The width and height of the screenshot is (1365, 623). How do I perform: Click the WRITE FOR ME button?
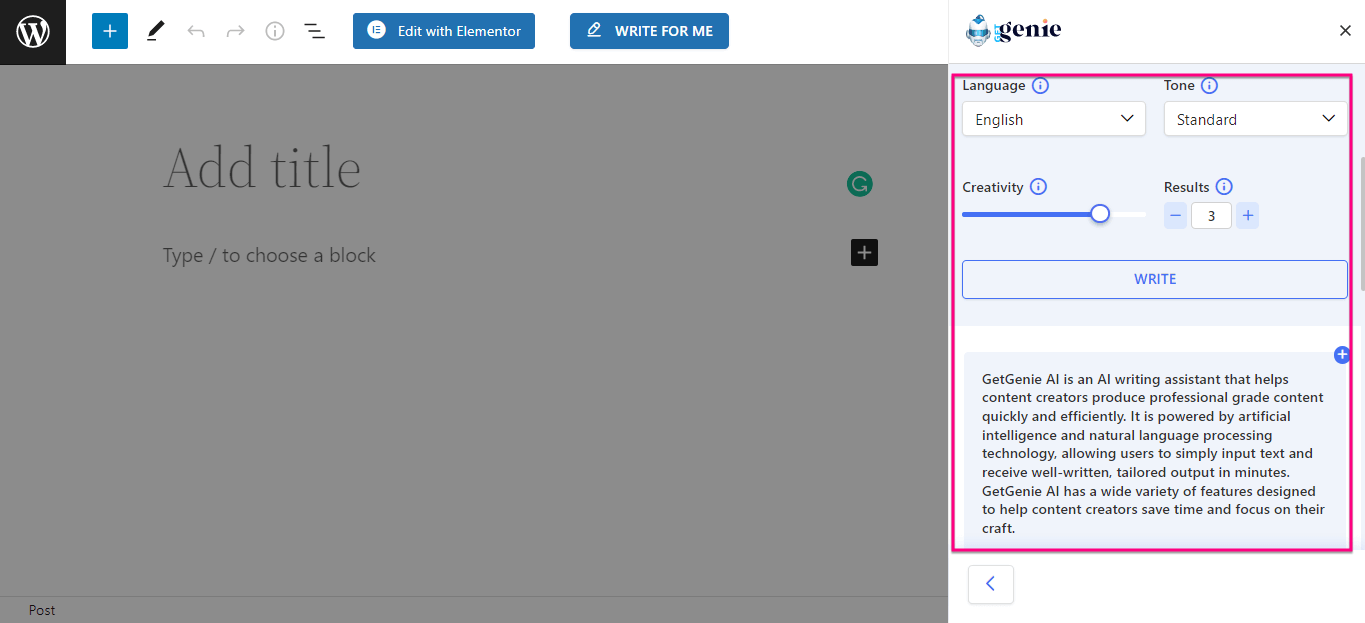649,31
